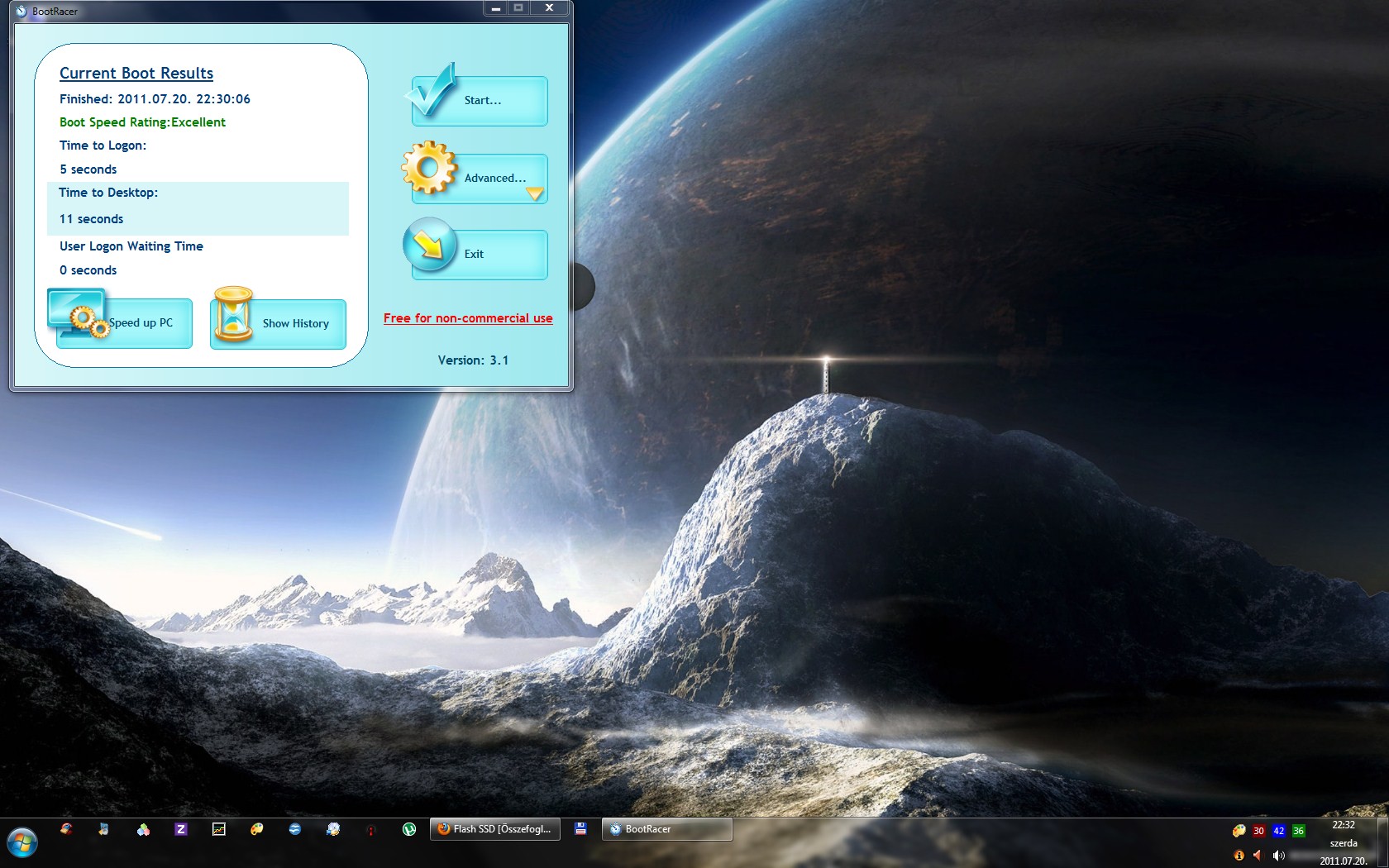Launch the uTorrent taskbar icon

coord(409,829)
